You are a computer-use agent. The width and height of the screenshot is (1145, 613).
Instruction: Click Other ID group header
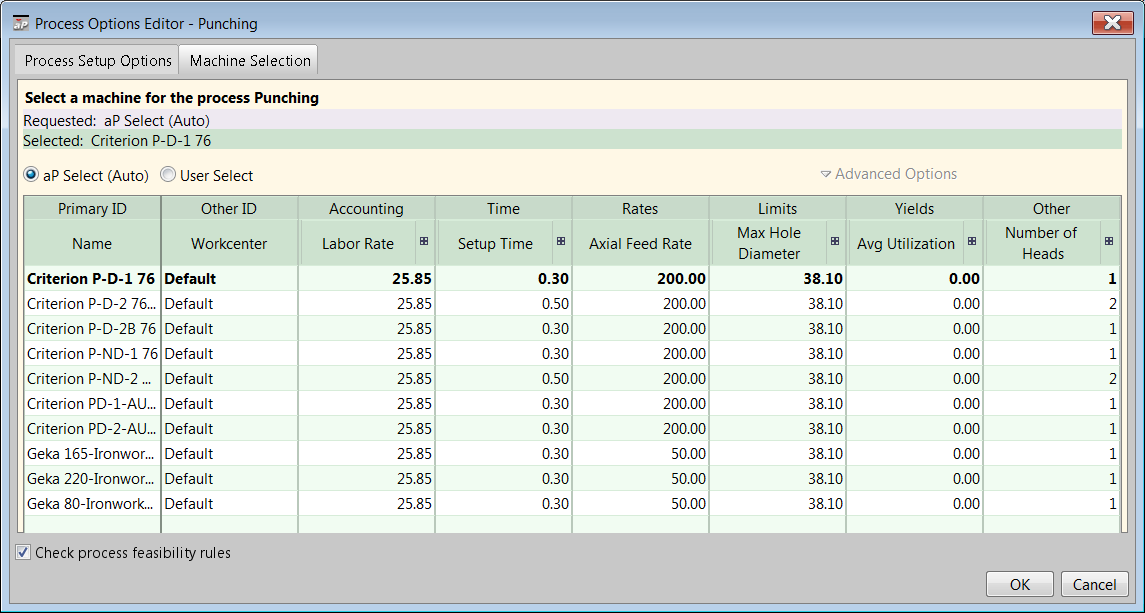coord(229,208)
